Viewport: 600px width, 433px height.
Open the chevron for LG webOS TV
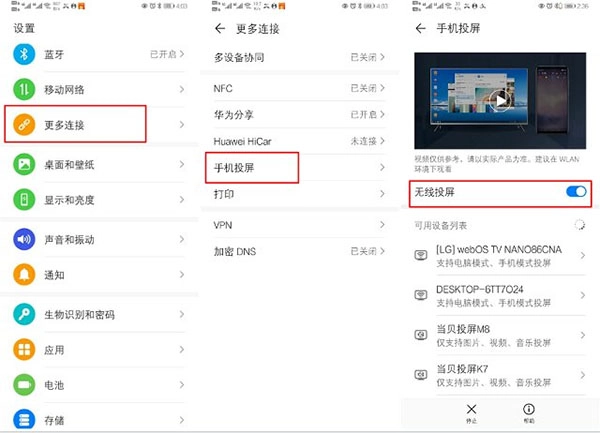[582, 255]
